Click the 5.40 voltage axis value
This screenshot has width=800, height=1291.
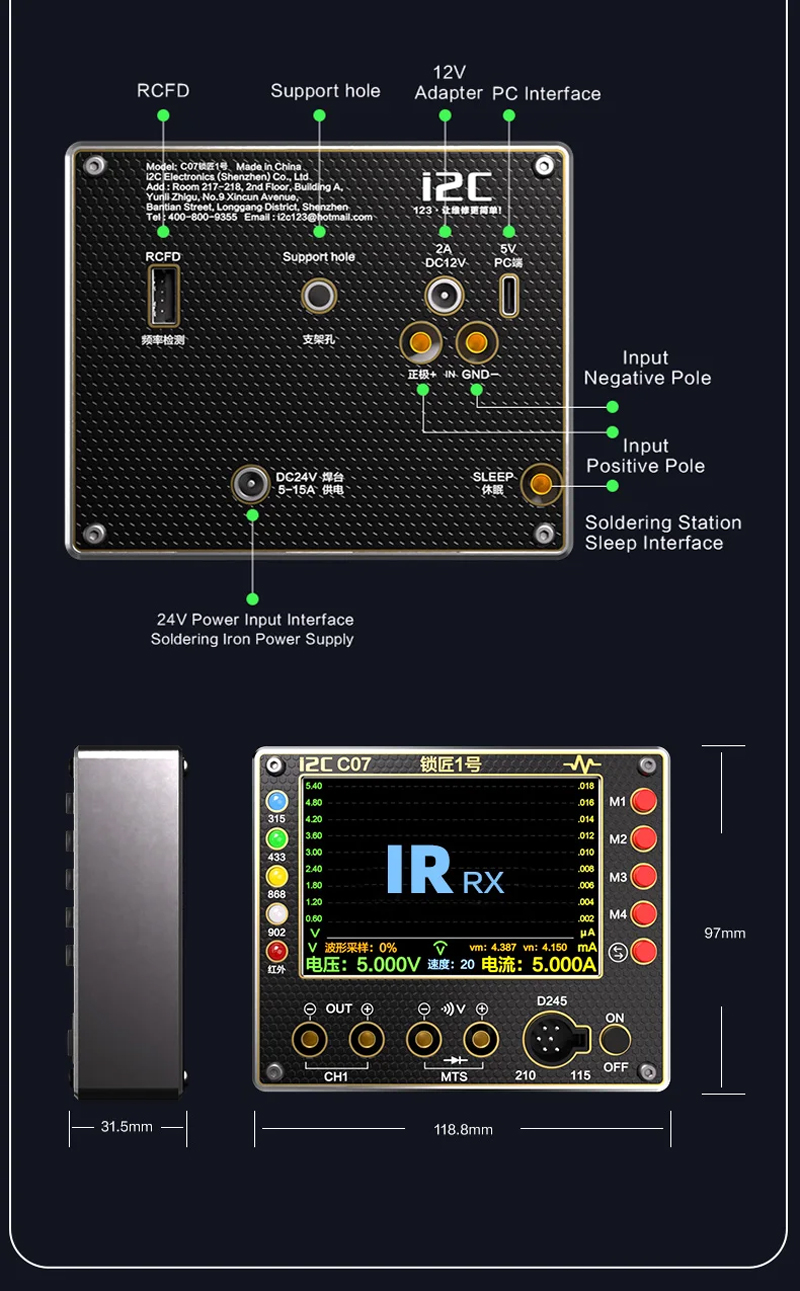tap(313, 786)
